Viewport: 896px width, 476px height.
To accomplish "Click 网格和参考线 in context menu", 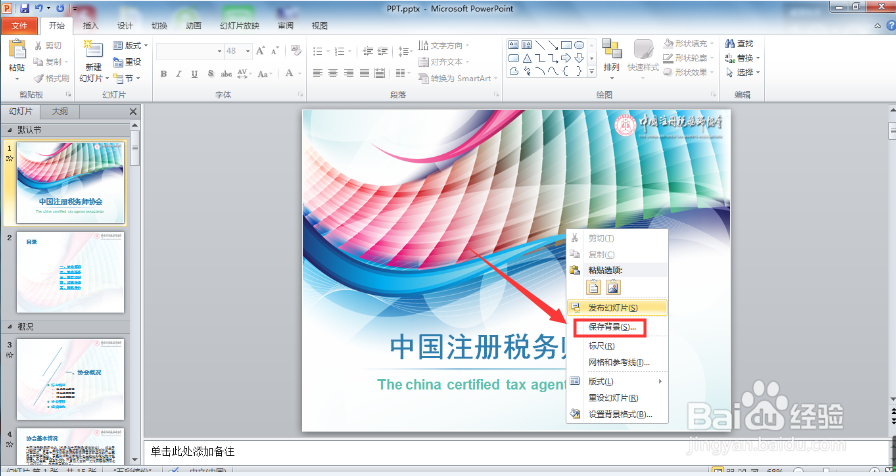I will coord(617,362).
